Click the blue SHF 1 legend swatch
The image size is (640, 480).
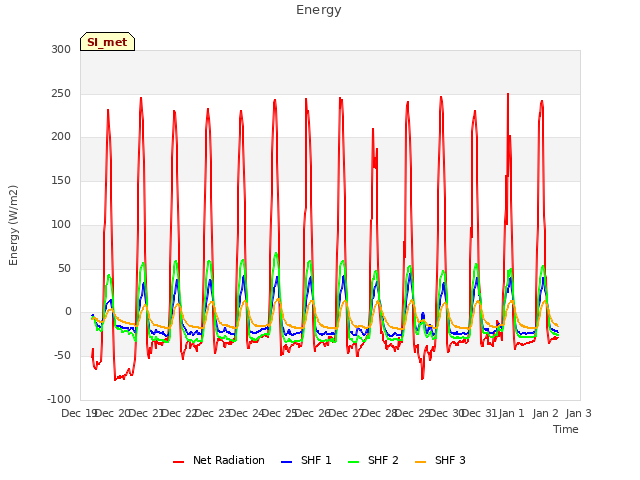tap(287, 462)
